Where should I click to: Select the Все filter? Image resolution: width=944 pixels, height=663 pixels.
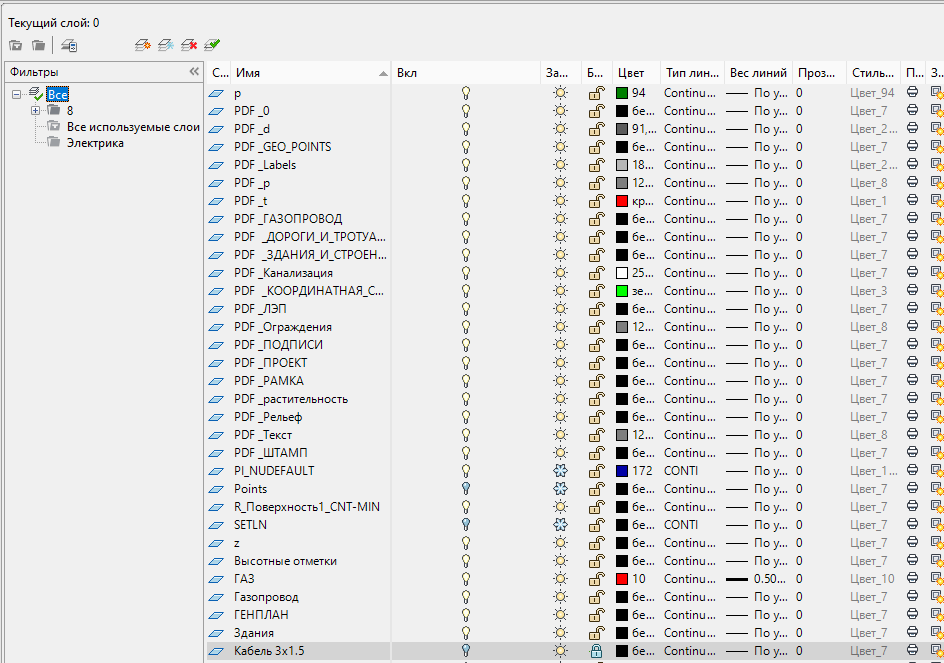point(58,95)
